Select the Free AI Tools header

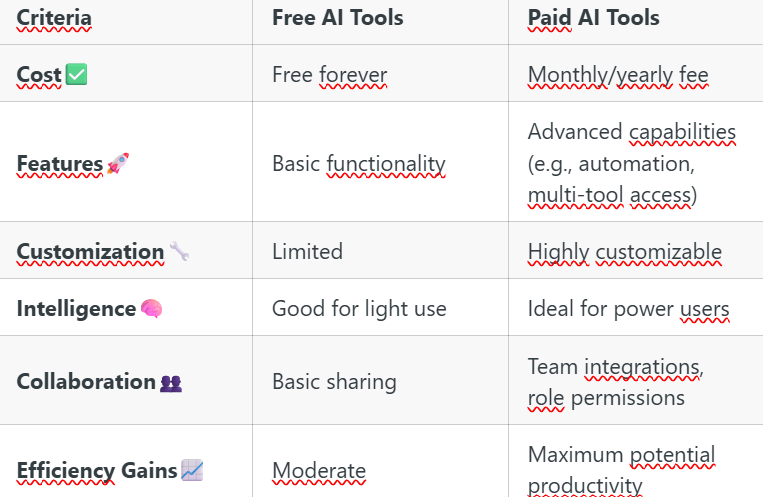pos(338,18)
